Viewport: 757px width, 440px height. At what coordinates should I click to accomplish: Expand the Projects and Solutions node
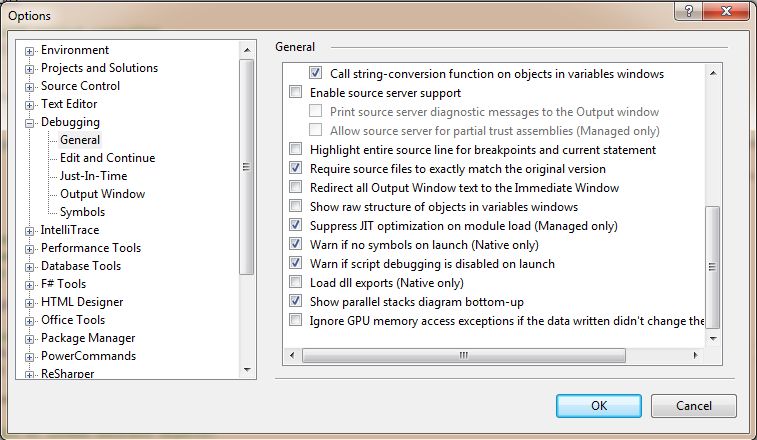tap(29, 69)
